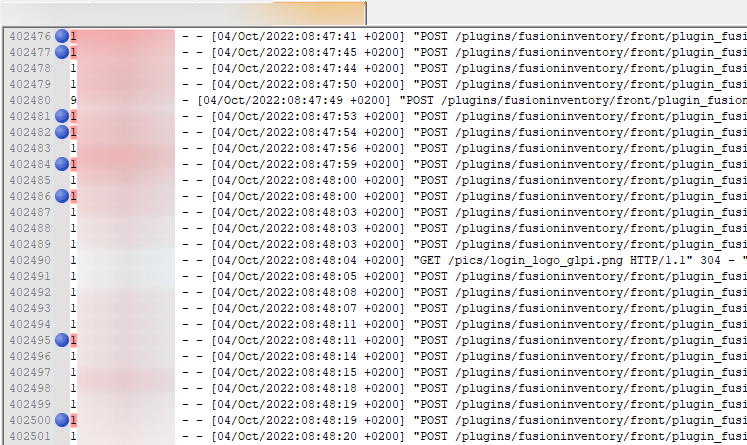Click the /pics/login_logo_glpi.png path text
Image resolution: width=747 pixels, height=445 pixels.
pos(535,260)
